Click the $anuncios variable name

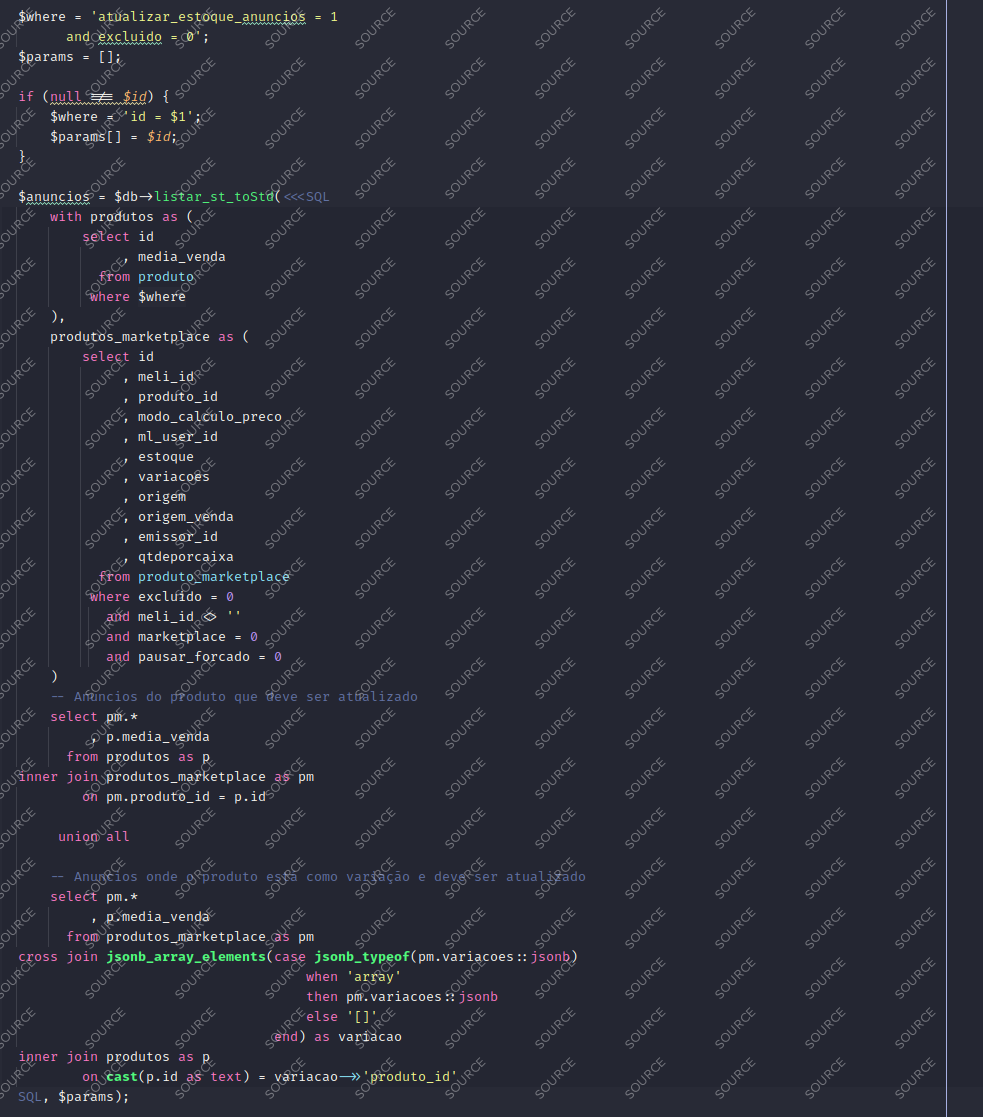pyautogui.click(x=54, y=197)
